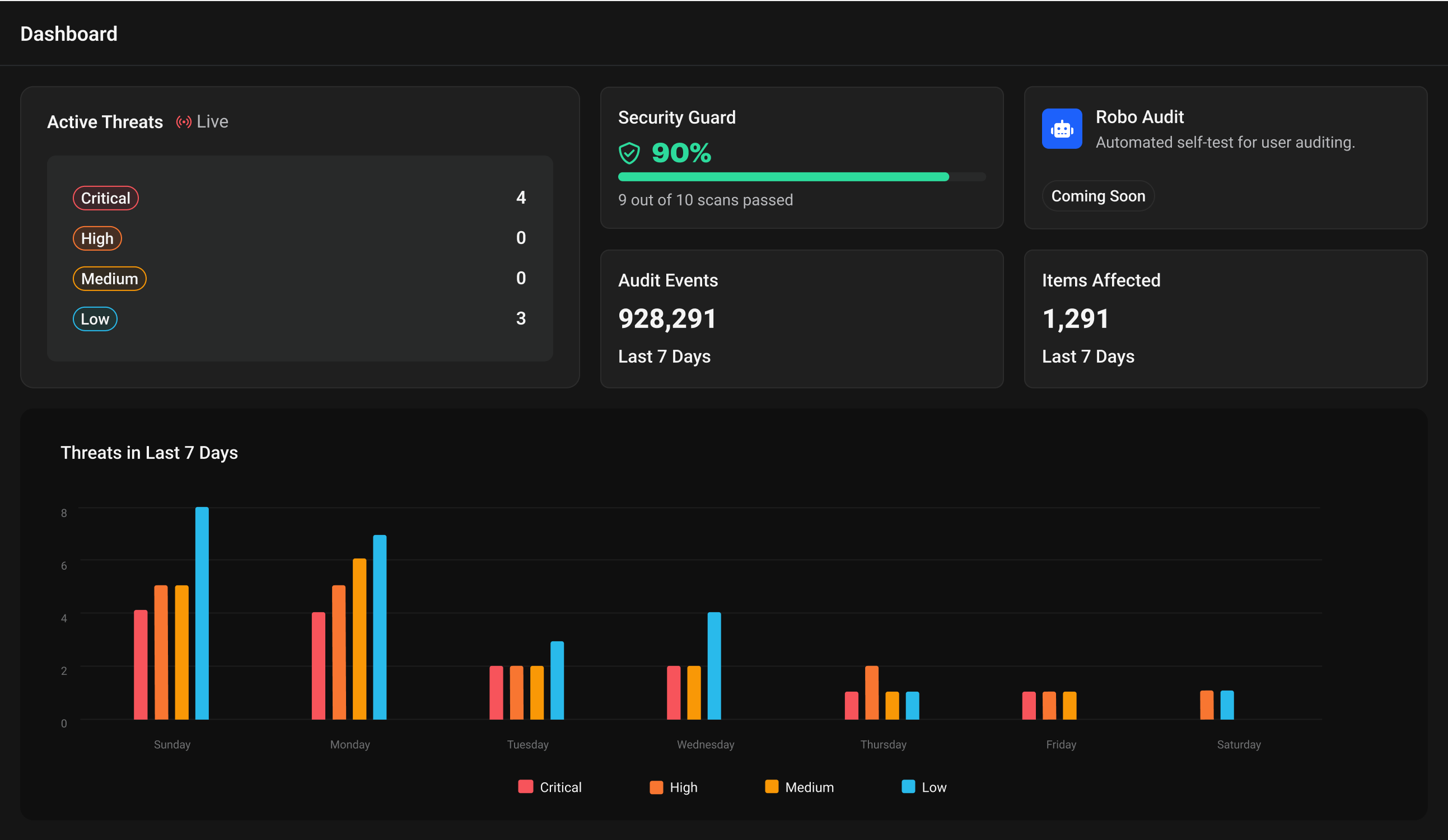This screenshot has width=1448, height=840.
Task: Click Monday's Medium orange bar
Action: [359, 638]
